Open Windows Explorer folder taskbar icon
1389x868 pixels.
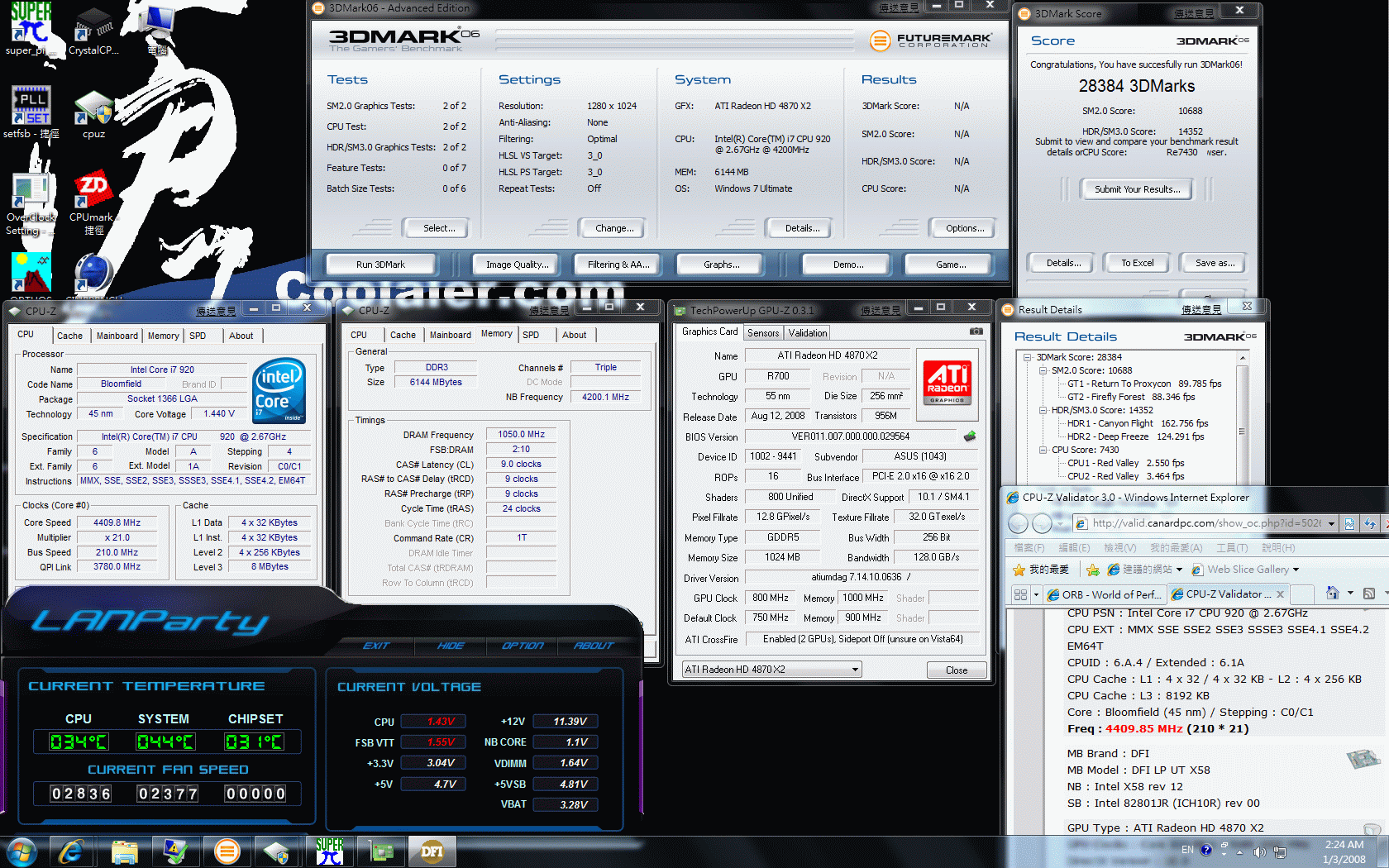tap(124, 851)
